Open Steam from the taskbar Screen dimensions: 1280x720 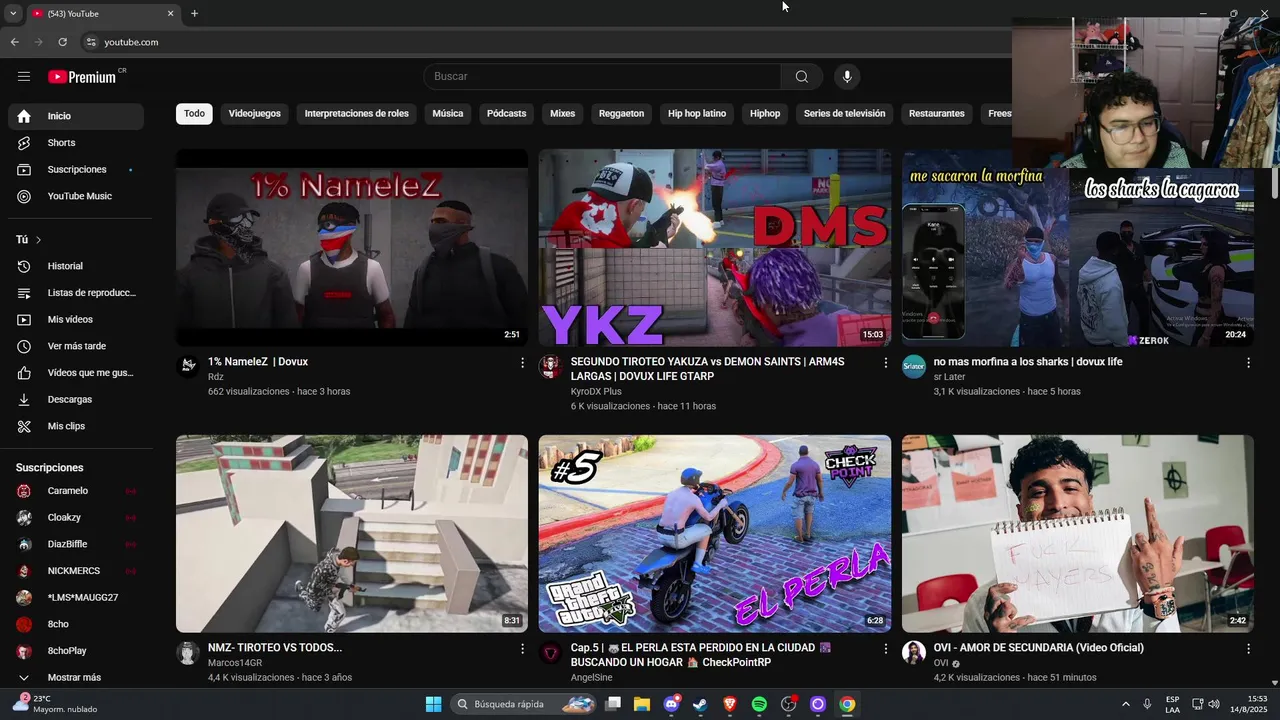pos(700,704)
